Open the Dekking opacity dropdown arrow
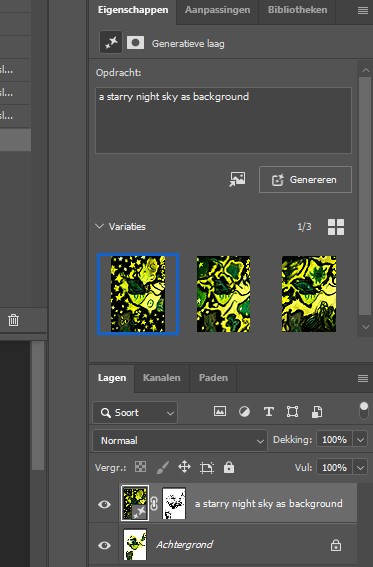The image size is (373, 567). click(360, 440)
